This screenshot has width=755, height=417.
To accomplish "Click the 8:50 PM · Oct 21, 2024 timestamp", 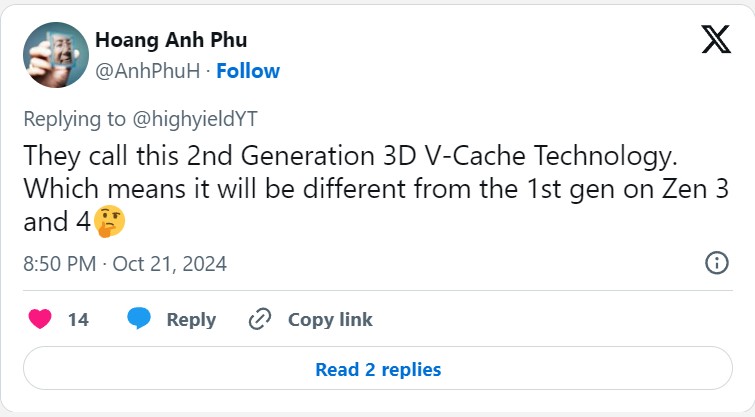I will point(125,264).
